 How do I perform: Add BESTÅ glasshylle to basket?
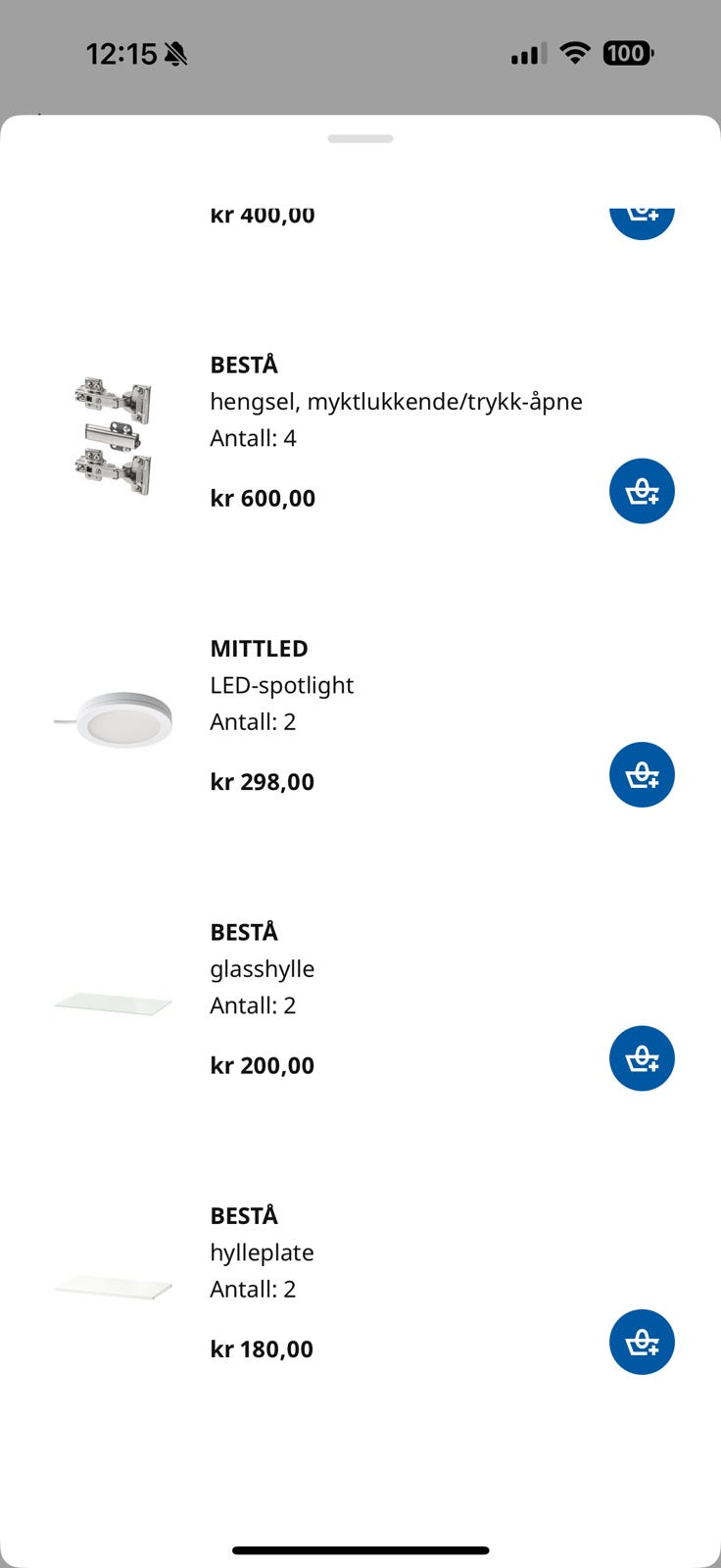pos(642,1058)
